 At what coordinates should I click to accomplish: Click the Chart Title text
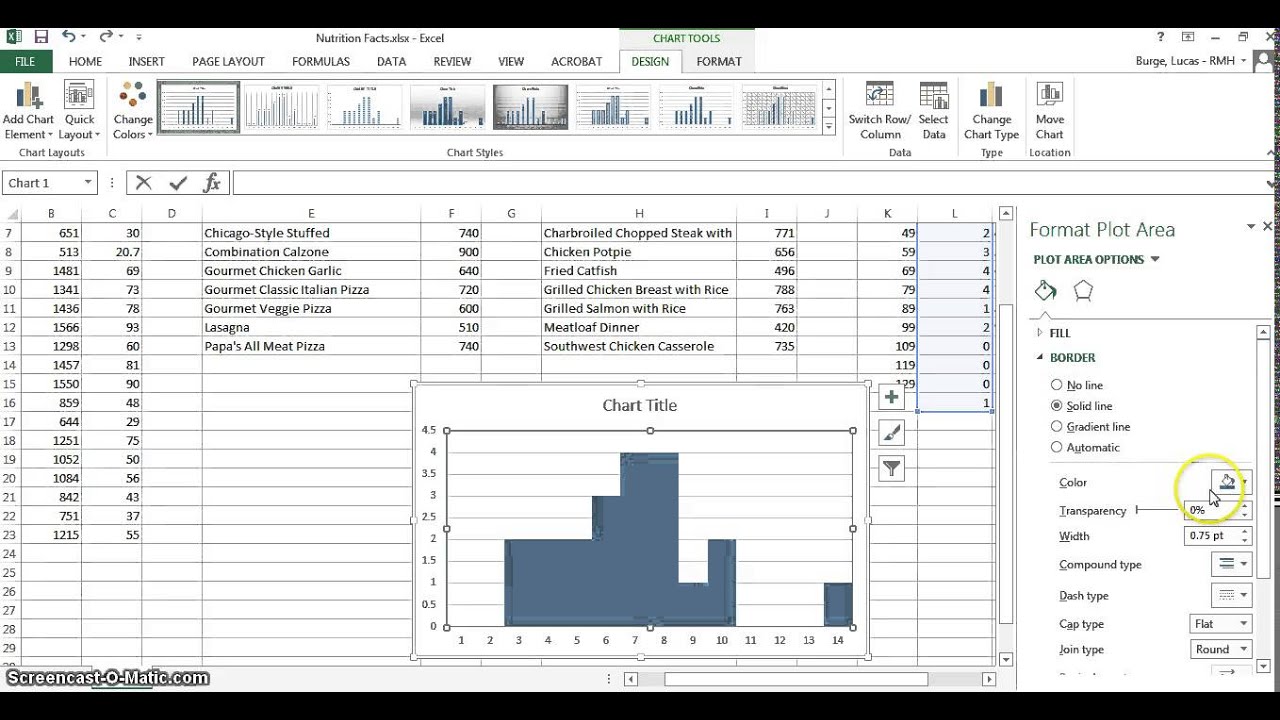(640, 405)
